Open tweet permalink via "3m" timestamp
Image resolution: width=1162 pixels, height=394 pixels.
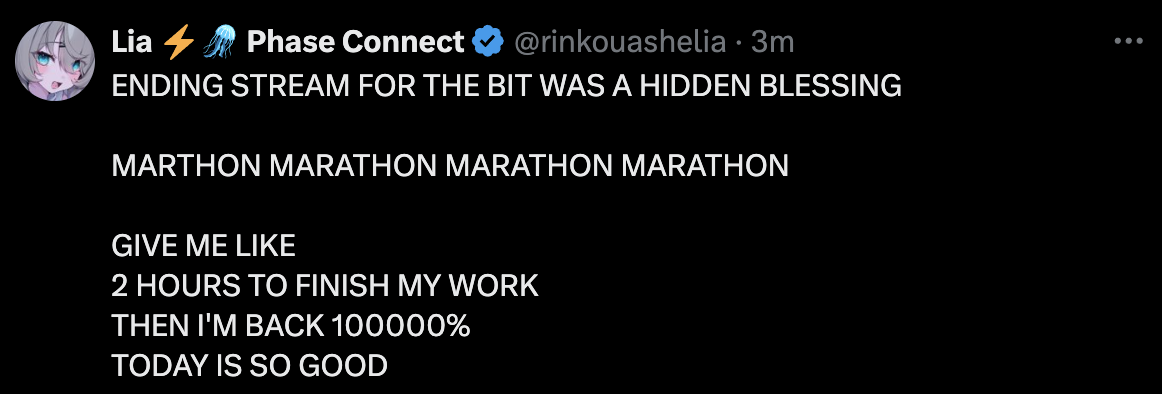772,43
